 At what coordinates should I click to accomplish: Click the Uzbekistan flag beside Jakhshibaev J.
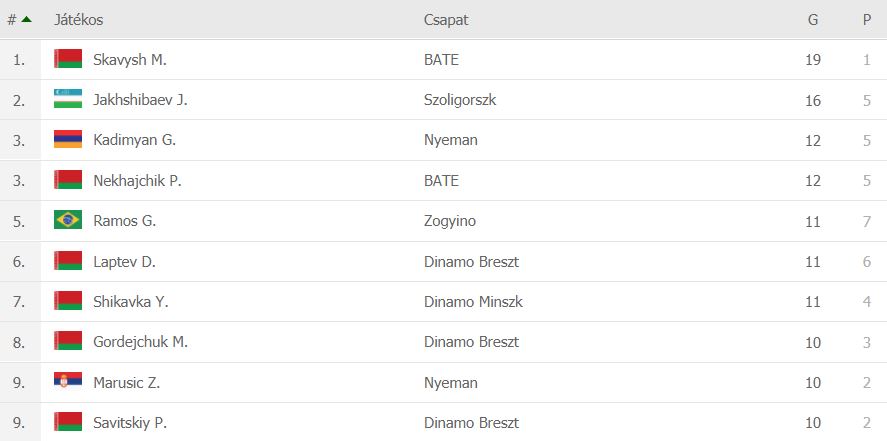(68, 99)
